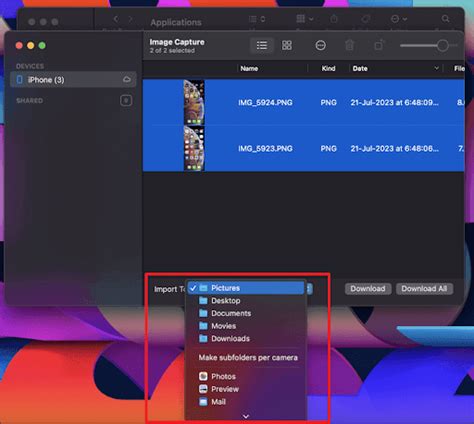Viewport: 474px width, 424px height.
Task: Click date 21-Jul-2023 at 6:48:06
Action: pyautogui.click(x=394, y=148)
